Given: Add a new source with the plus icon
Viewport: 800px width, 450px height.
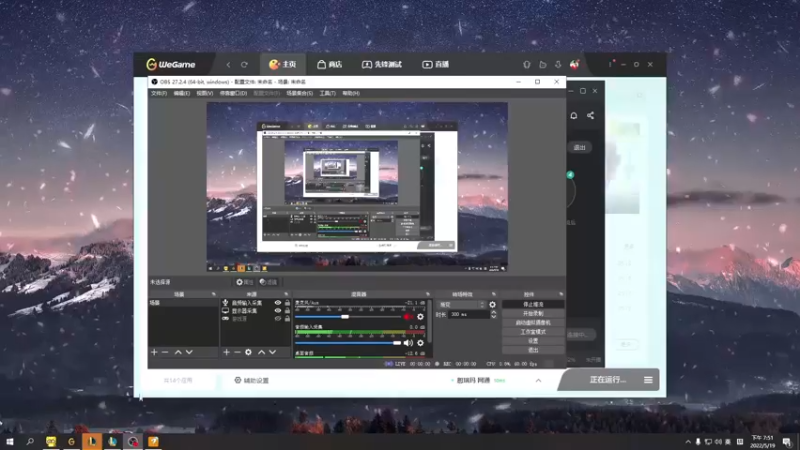Looking at the screenshot, I should pos(227,352).
